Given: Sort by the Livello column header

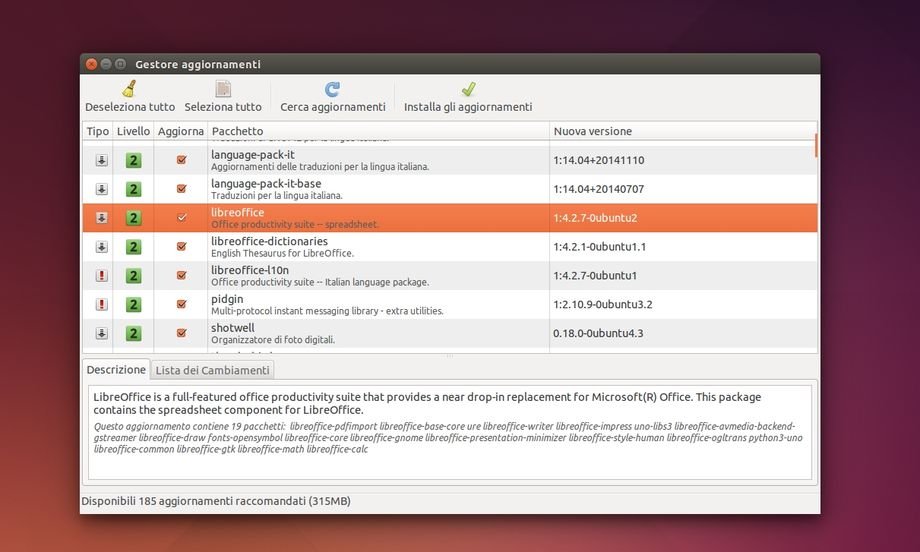Looking at the screenshot, I should pyautogui.click(x=133, y=131).
